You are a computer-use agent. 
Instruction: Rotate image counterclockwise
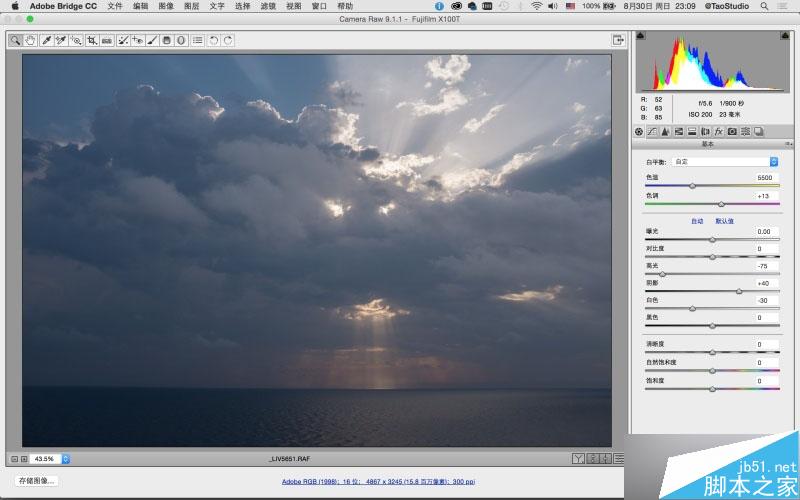(214, 40)
